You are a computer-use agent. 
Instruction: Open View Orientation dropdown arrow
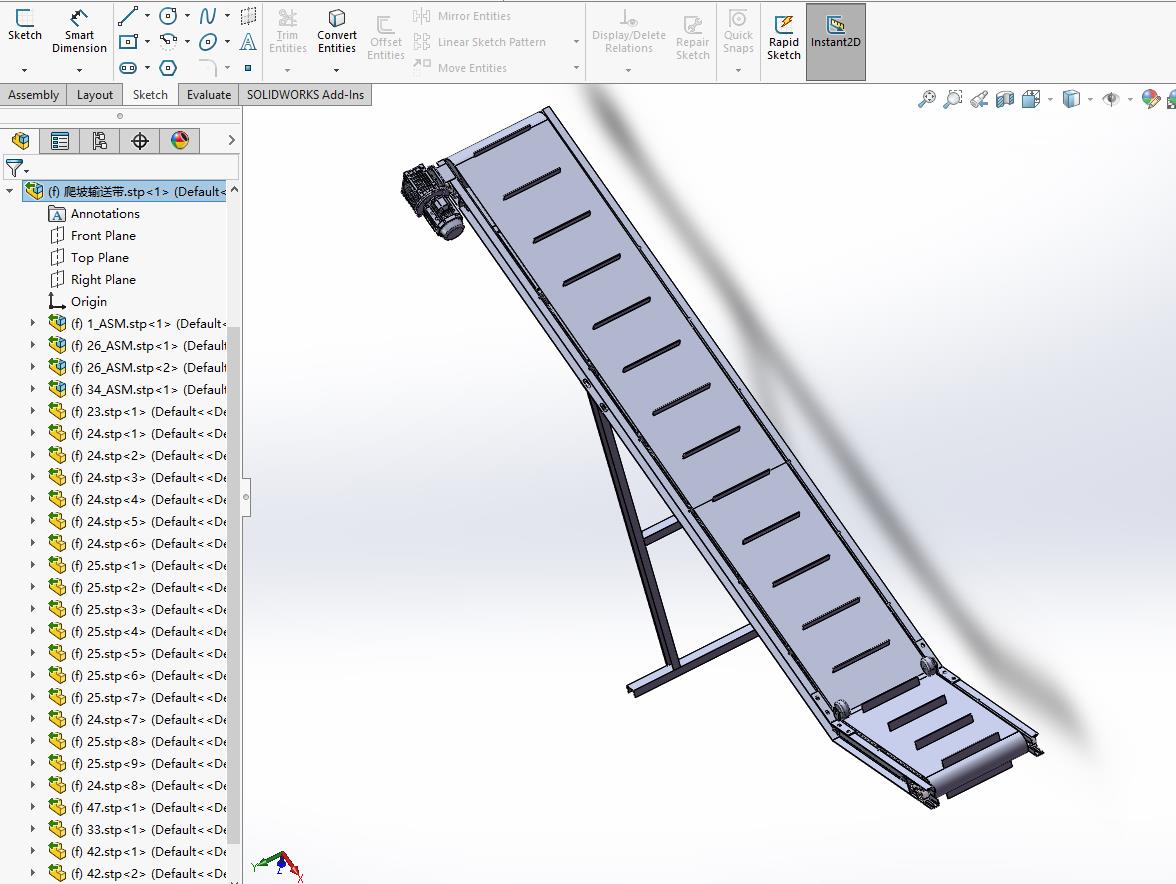[x=1050, y=99]
